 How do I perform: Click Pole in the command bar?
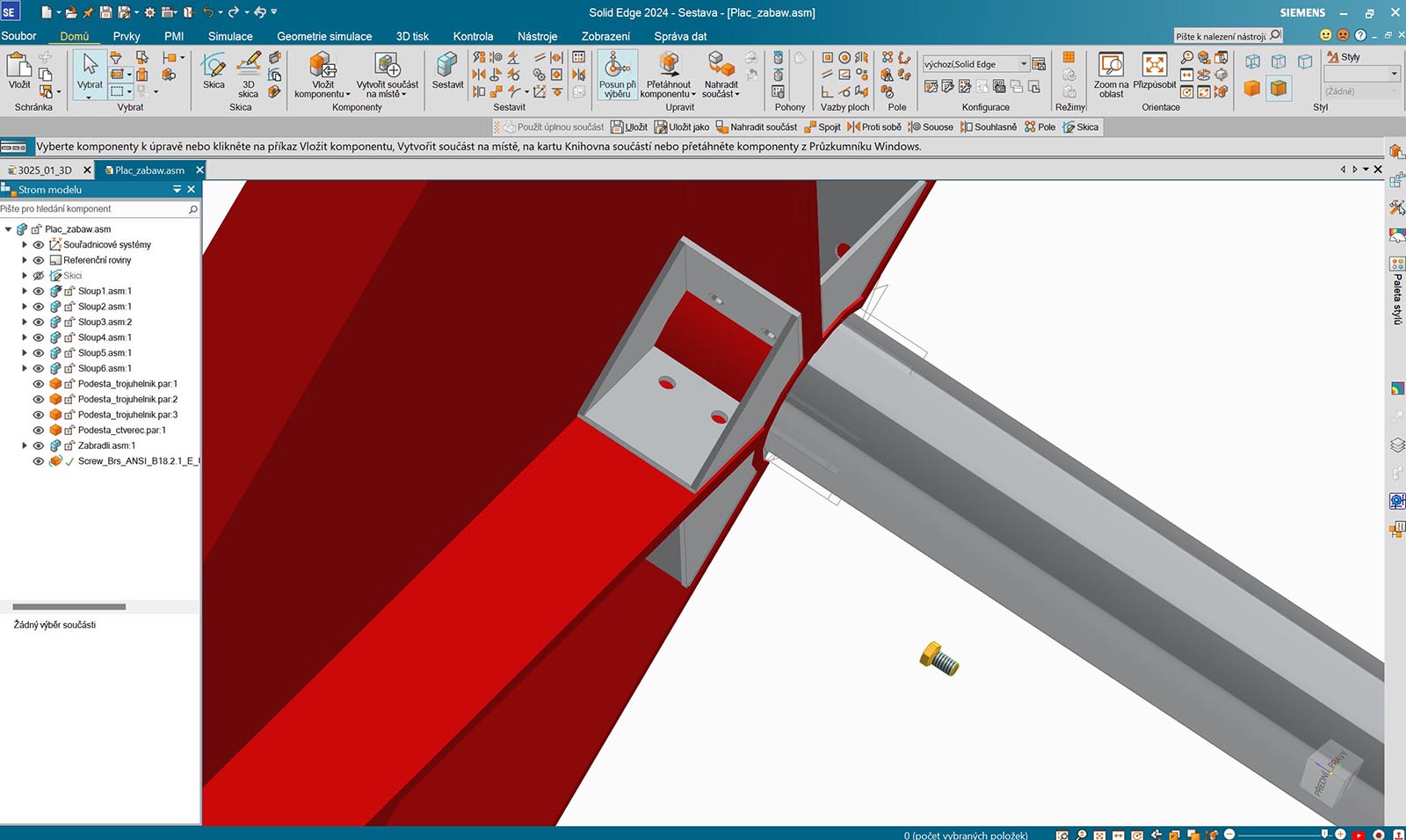pyautogui.click(x=1040, y=127)
